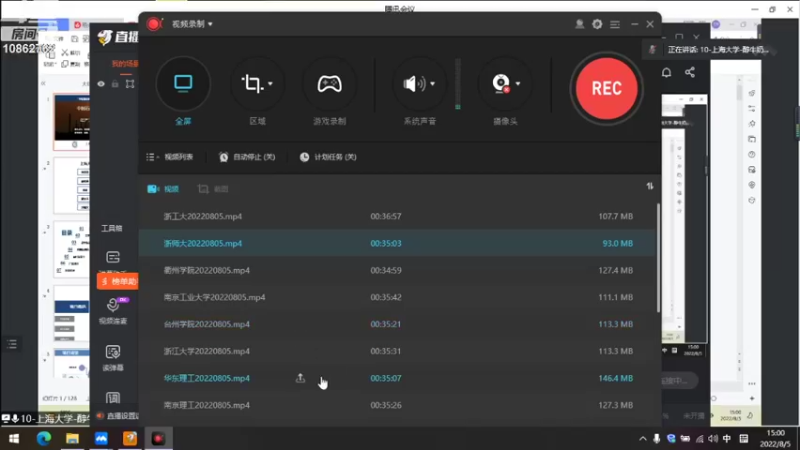Viewport: 800px width, 450px height.
Task: Click the recorder red logo icon in title bar
Action: tap(154, 24)
